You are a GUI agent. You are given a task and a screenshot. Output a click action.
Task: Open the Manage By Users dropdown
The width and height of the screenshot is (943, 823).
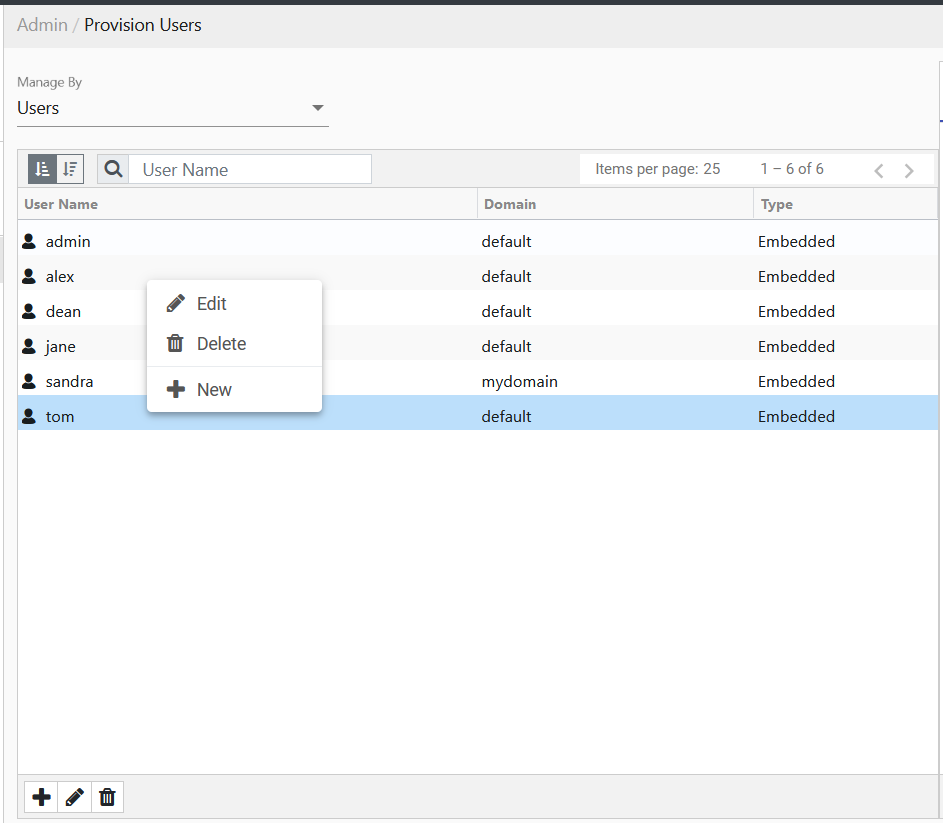[x=173, y=108]
